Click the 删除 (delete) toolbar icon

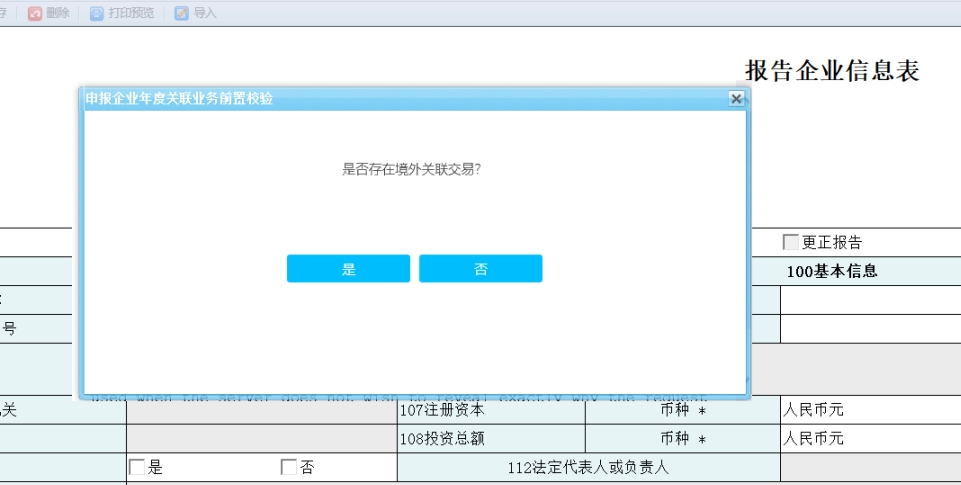click(35, 13)
